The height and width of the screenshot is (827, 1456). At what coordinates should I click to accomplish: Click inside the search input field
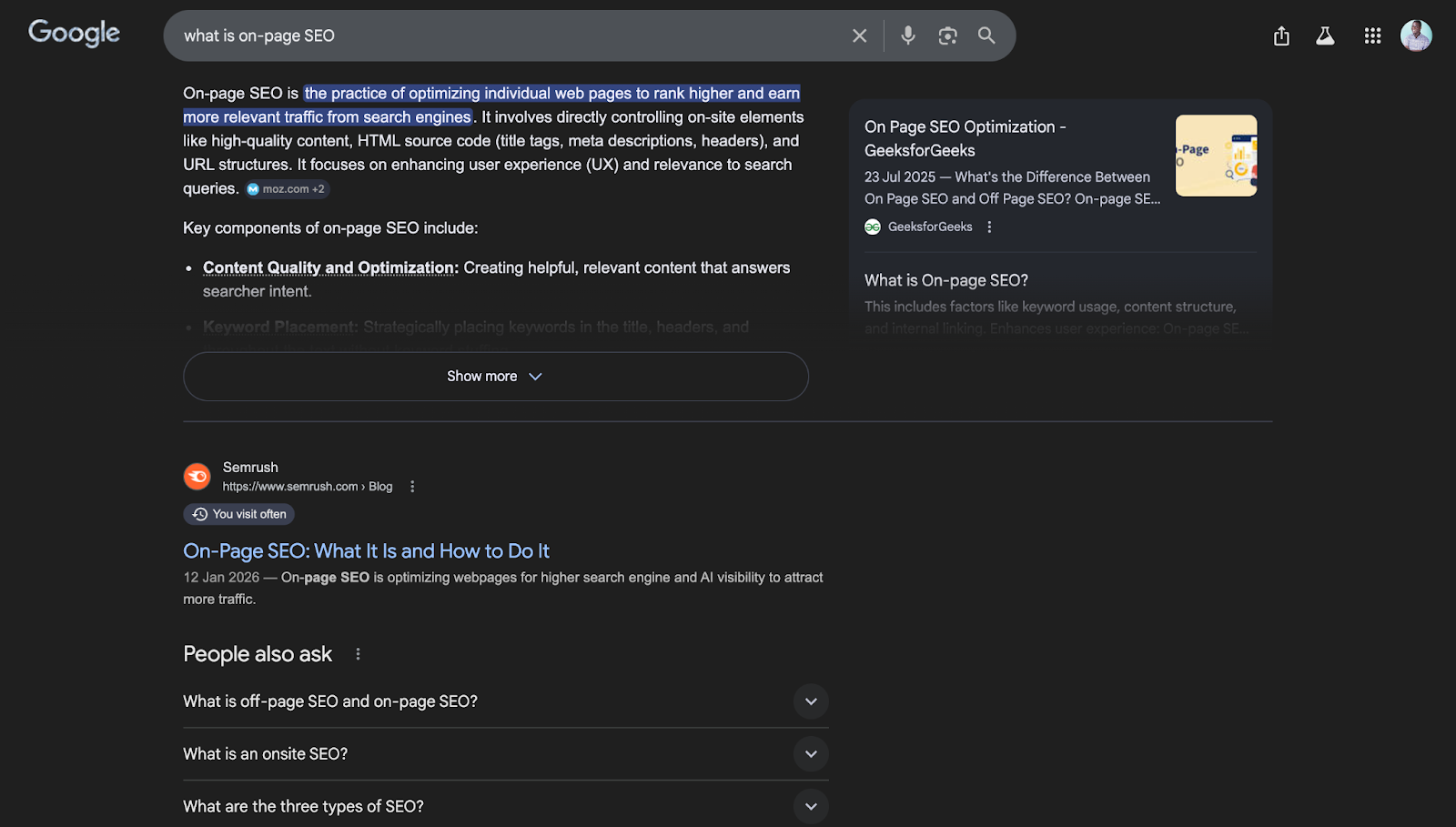(x=510, y=35)
